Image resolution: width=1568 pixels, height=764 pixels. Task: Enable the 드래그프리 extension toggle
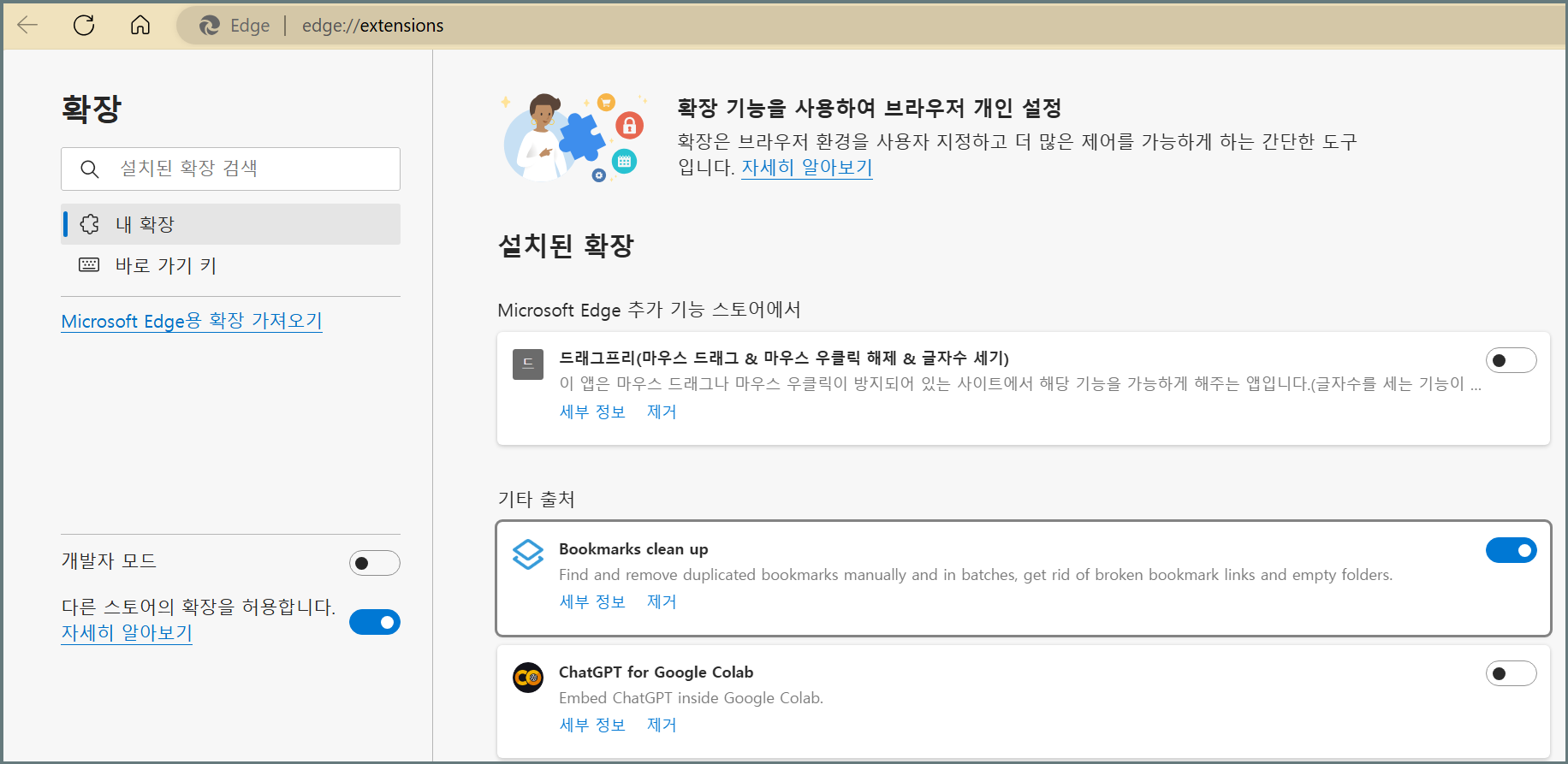coord(1511,360)
